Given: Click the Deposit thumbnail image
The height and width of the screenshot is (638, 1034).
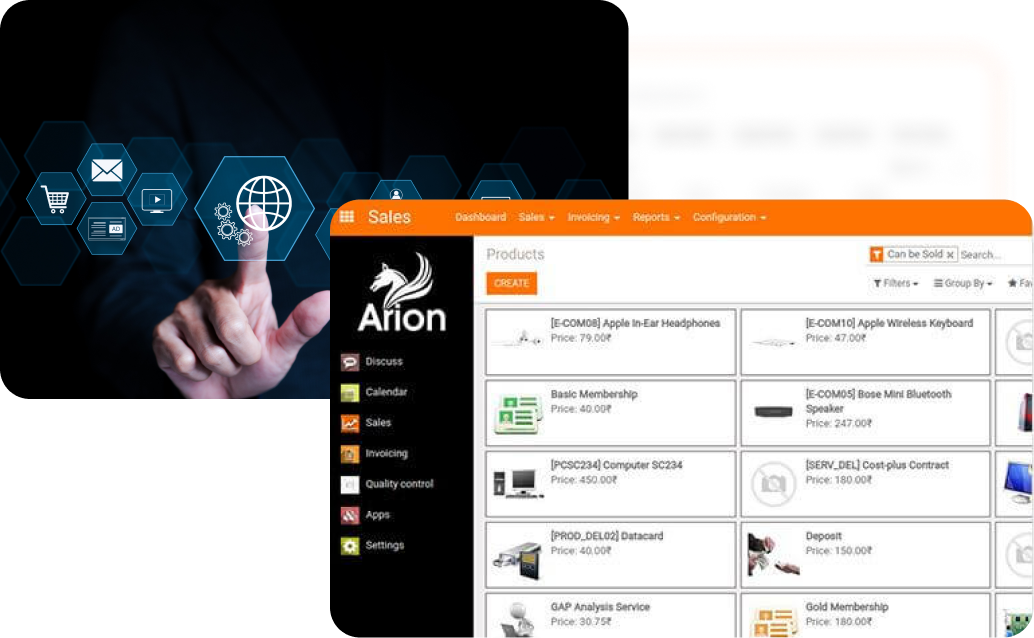Looking at the screenshot, I should coord(773,554).
